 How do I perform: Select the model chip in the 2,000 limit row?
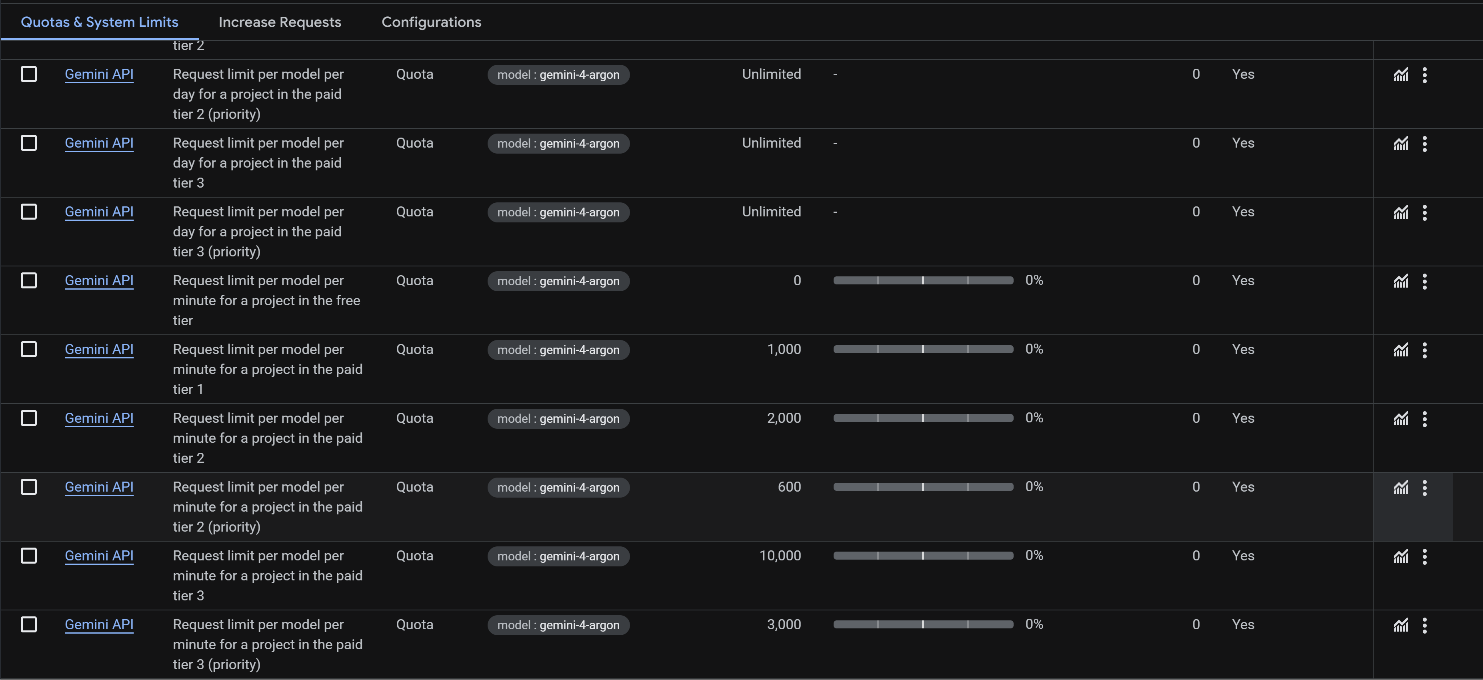pyautogui.click(x=559, y=419)
